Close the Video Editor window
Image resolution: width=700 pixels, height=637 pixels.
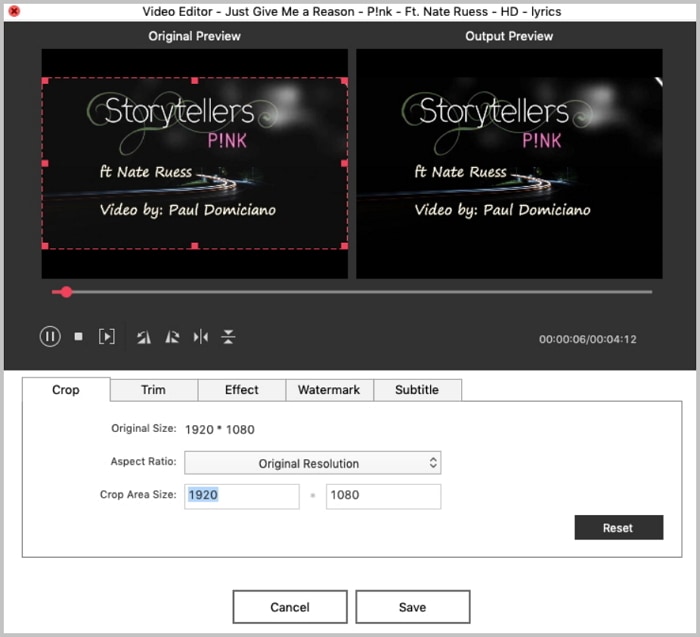click(14, 11)
